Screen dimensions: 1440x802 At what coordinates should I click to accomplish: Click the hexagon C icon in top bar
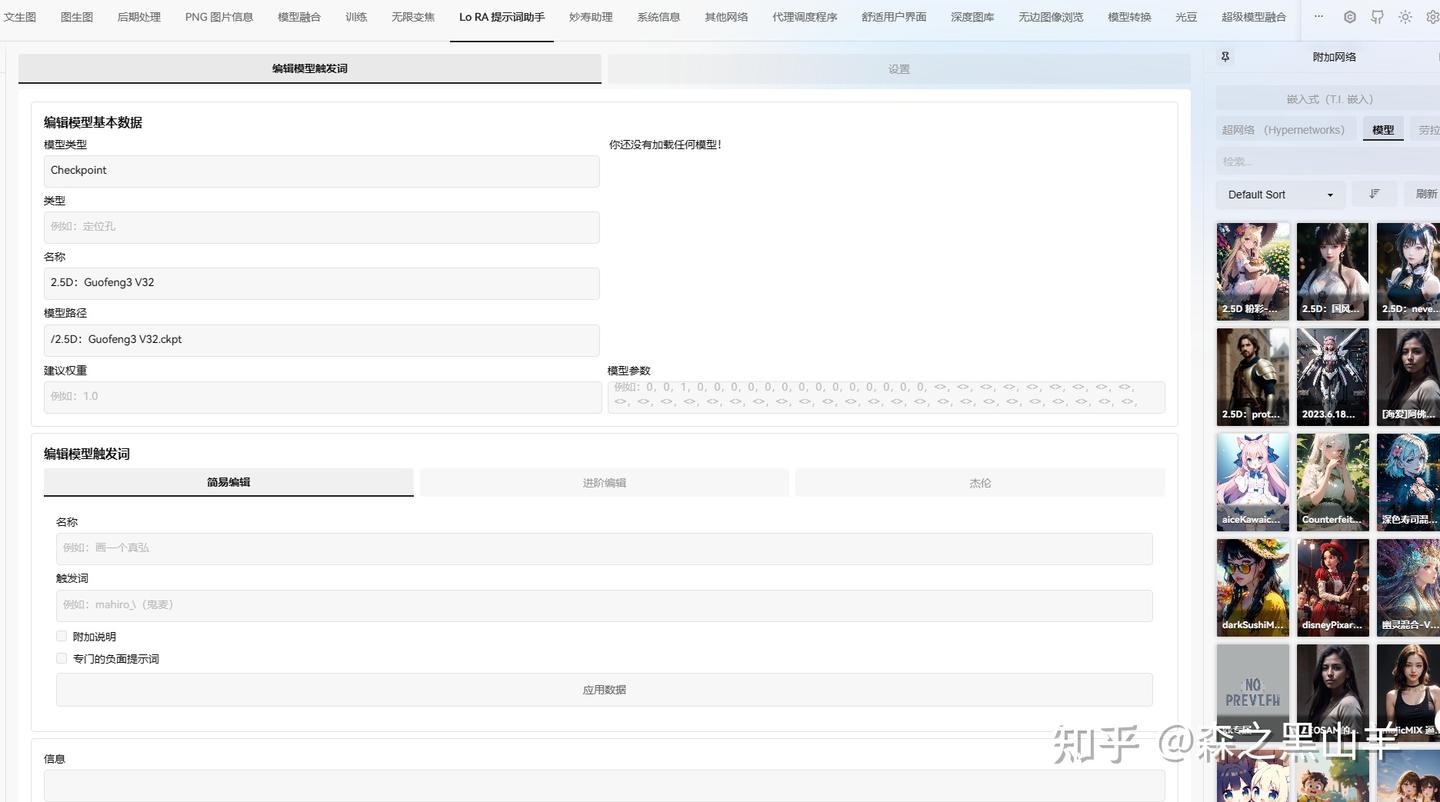coord(1350,17)
